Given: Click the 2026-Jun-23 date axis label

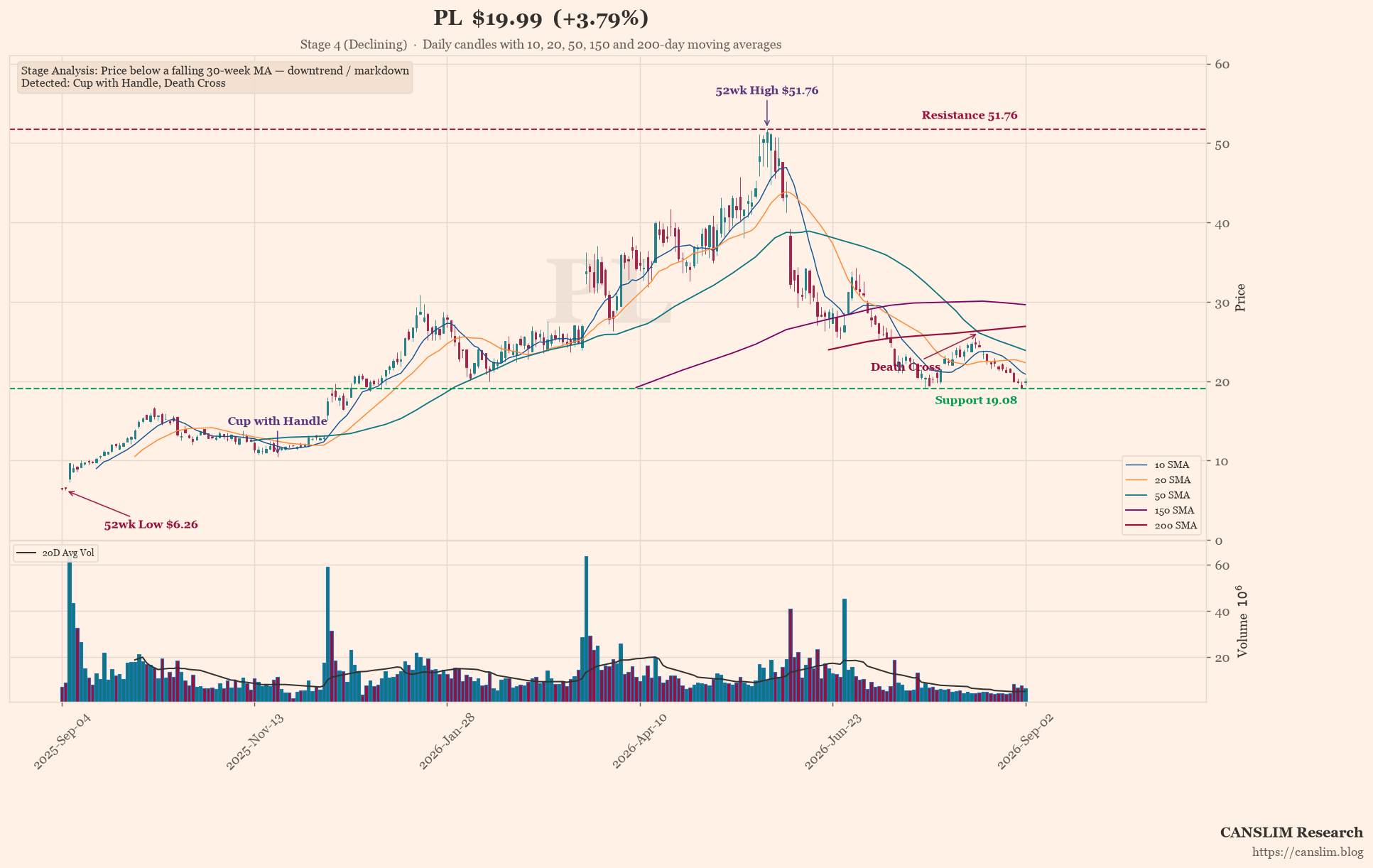Looking at the screenshot, I should 832,741.
